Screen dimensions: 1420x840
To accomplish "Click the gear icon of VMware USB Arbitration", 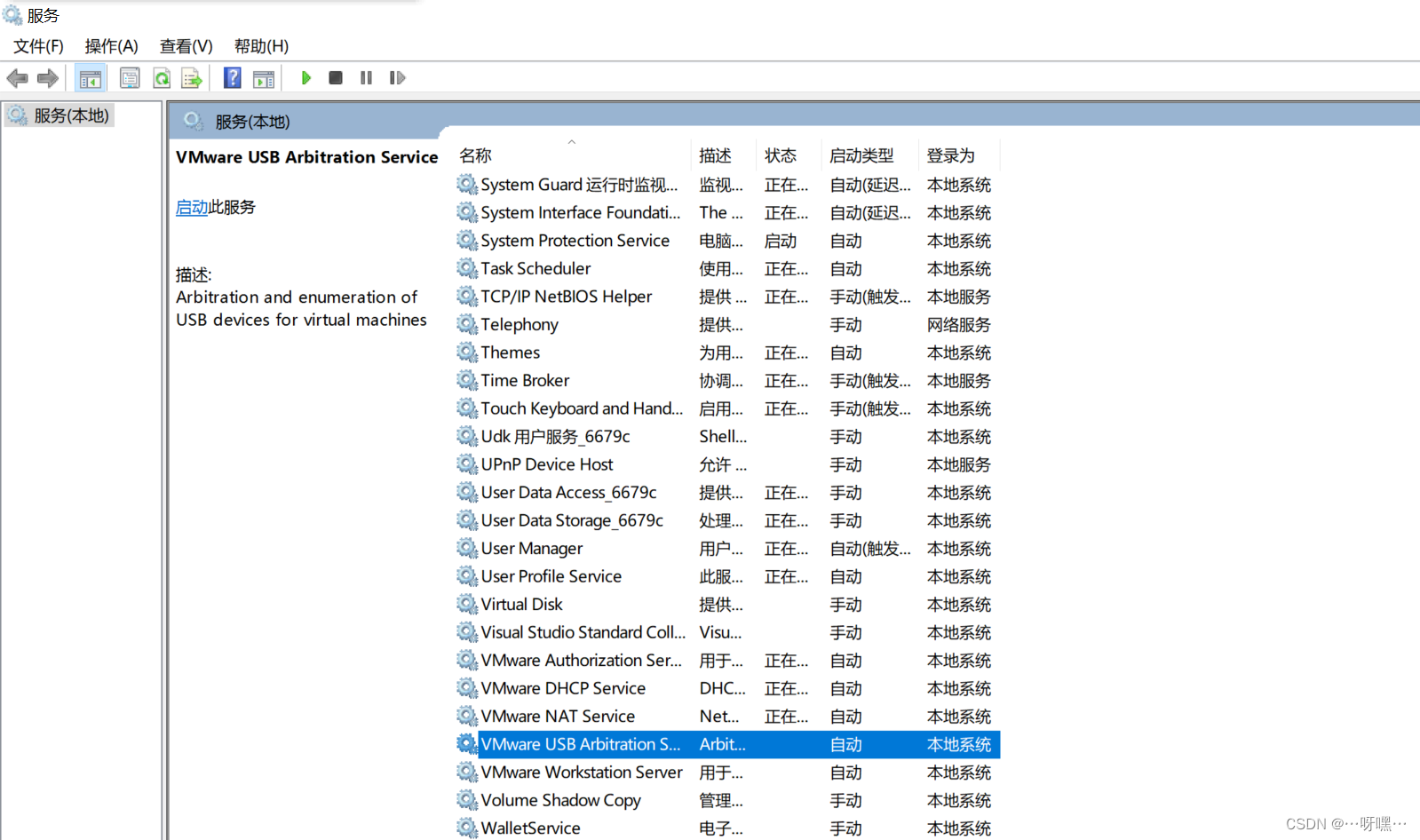I will coord(467,744).
